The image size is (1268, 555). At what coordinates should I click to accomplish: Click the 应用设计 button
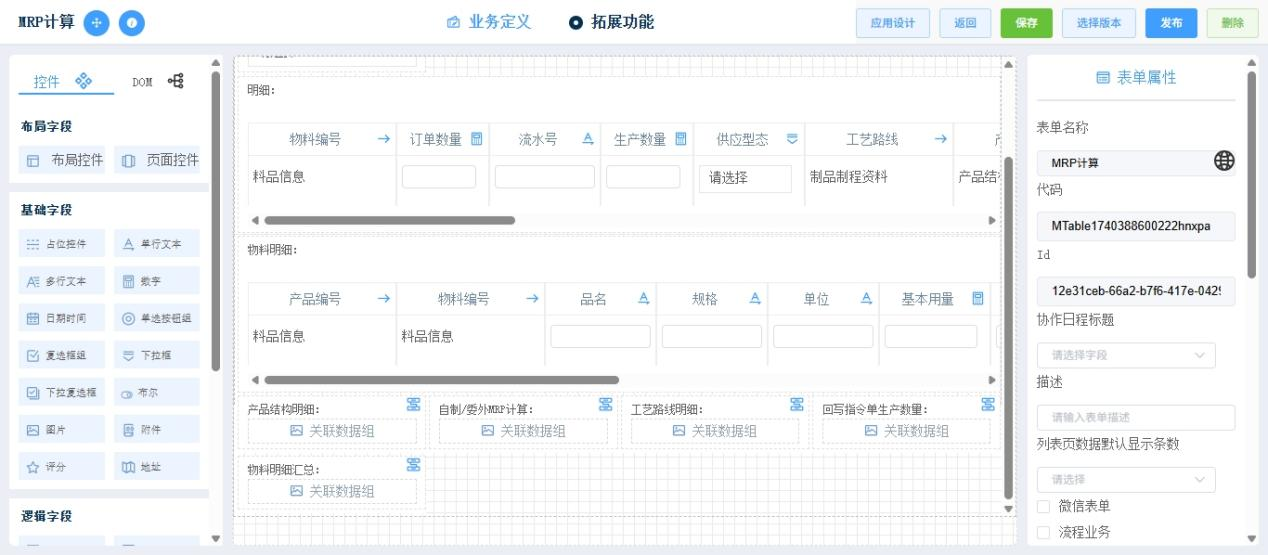(893, 23)
